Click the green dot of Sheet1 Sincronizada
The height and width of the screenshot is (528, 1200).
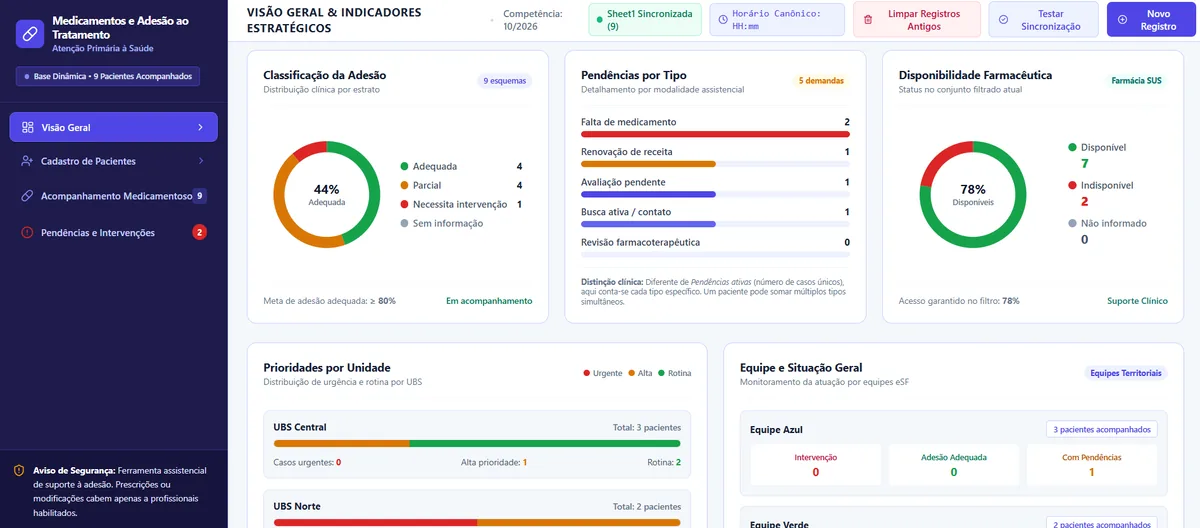[x=599, y=20]
